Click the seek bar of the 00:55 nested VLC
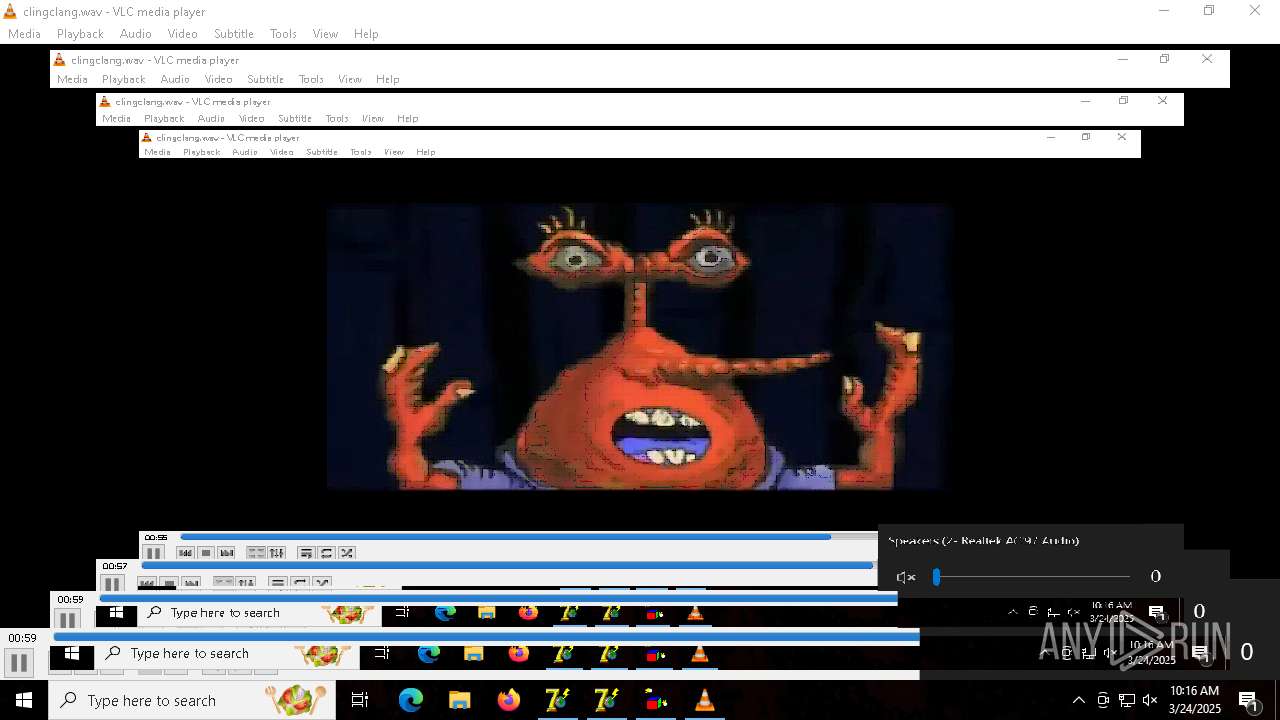The width and height of the screenshot is (1280, 720). tap(528, 537)
